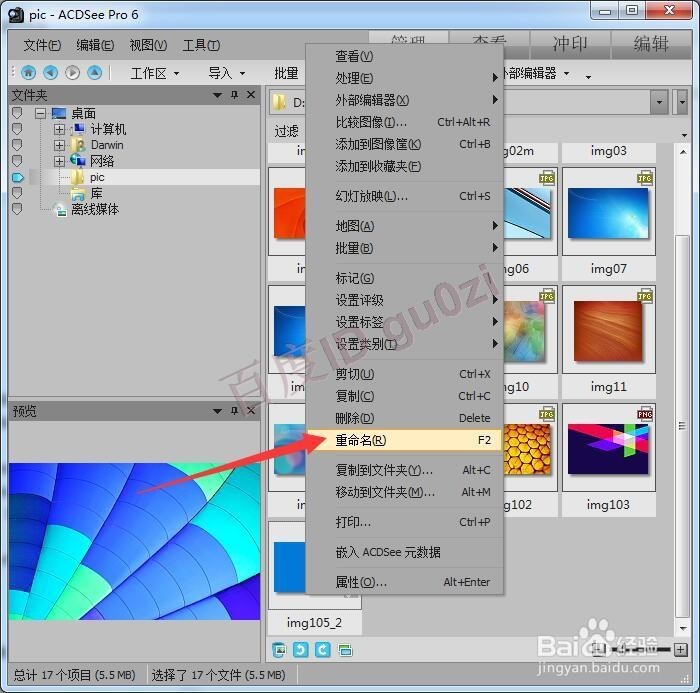Click the 计算机 computer icon in tree
The width and height of the screenshot is (700, 693).
coord(79,129)
